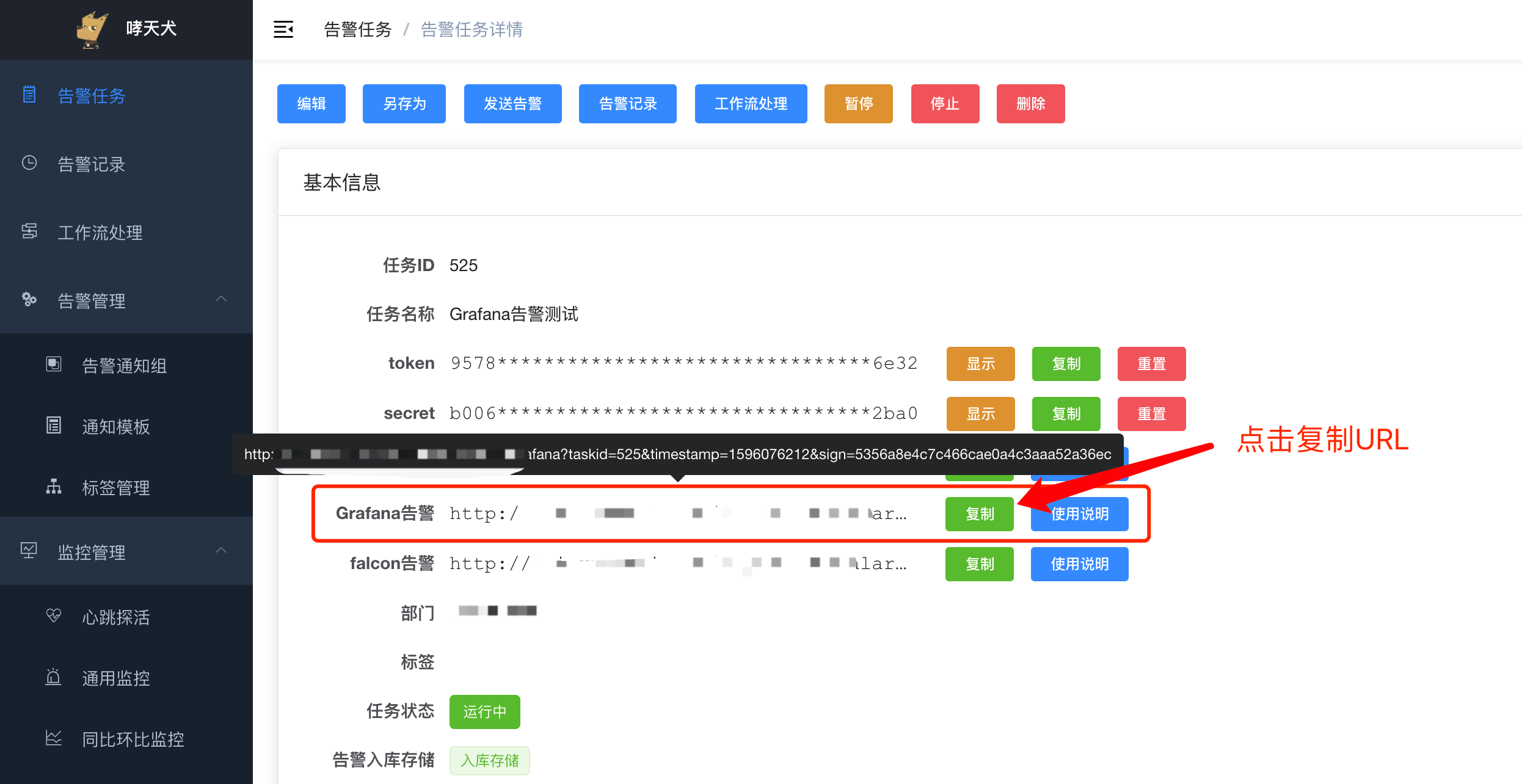Click the 入库存储 tag
This screenshot has width=1522, height=784.
[x=490, y=761]
